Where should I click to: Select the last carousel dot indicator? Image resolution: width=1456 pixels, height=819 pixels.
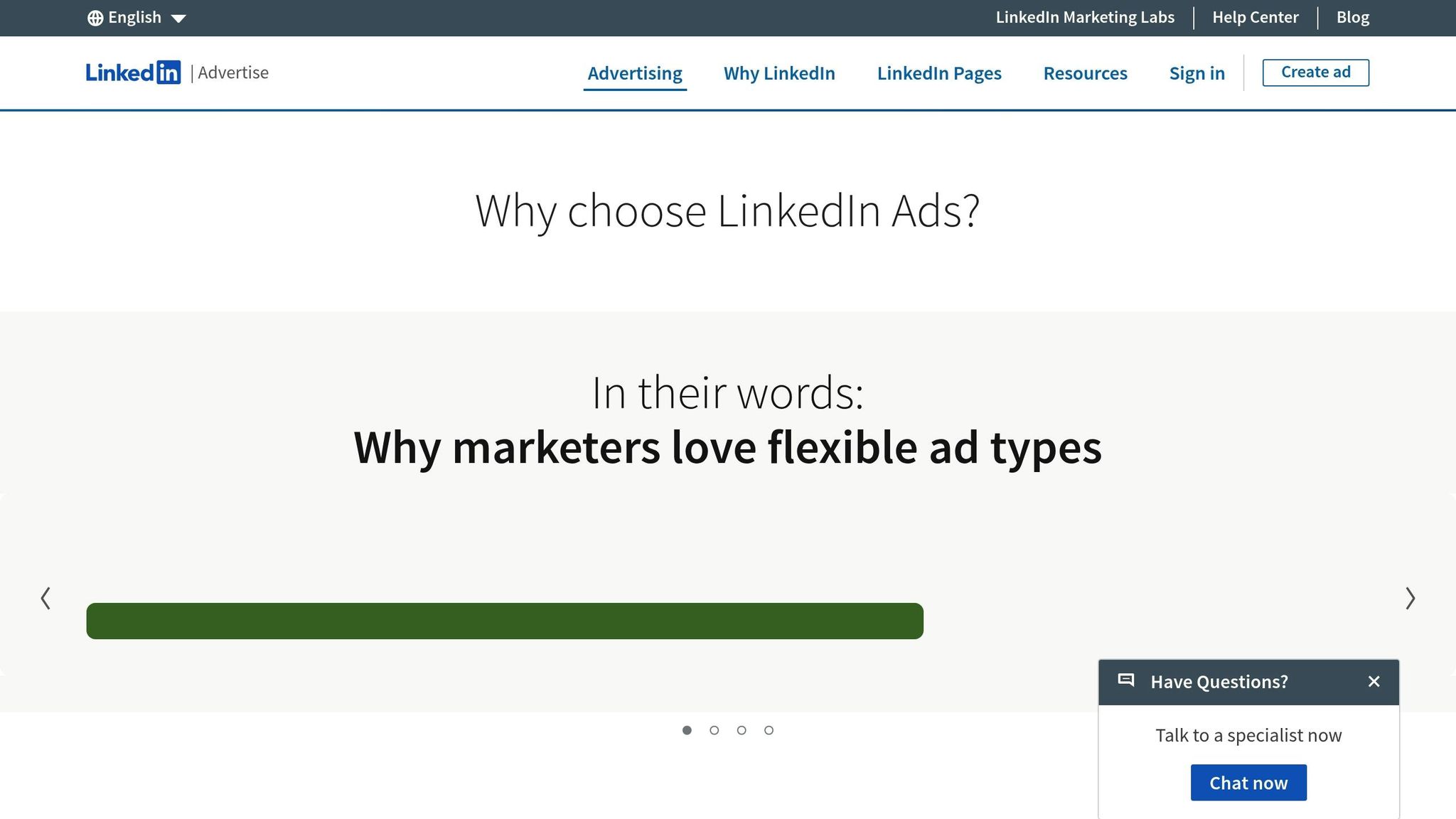pos(769,729)
